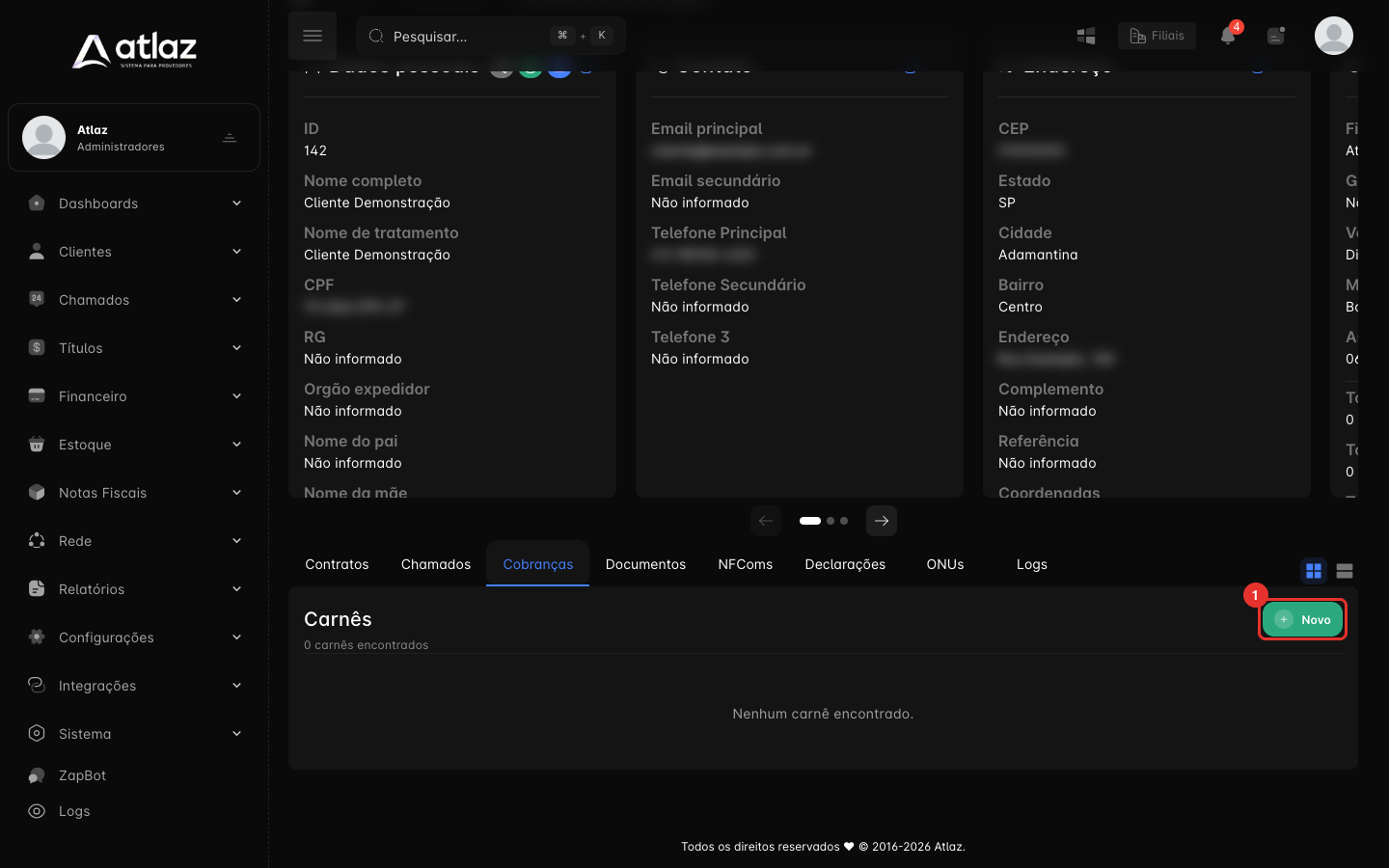Image resolution: width=1389 pixels, height=868 pixels.
Task: Click the Sistema sidebar icon
Action: click(37, 733)
